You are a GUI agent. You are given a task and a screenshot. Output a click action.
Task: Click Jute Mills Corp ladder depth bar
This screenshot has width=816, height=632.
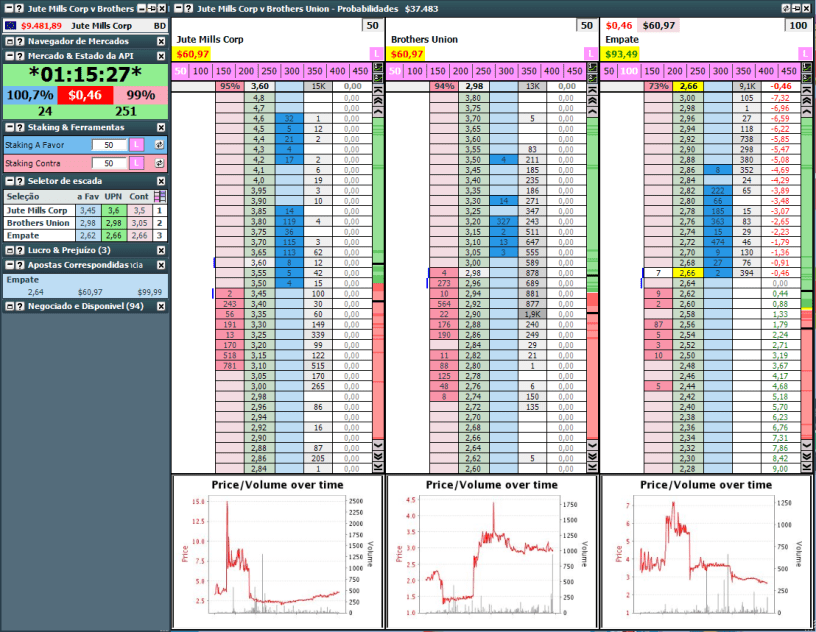(378, 279)
